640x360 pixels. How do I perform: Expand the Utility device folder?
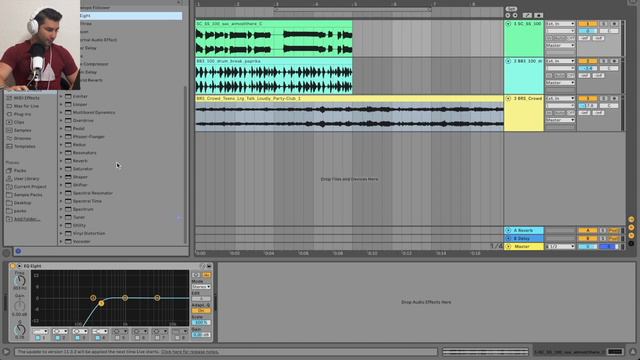61,225
